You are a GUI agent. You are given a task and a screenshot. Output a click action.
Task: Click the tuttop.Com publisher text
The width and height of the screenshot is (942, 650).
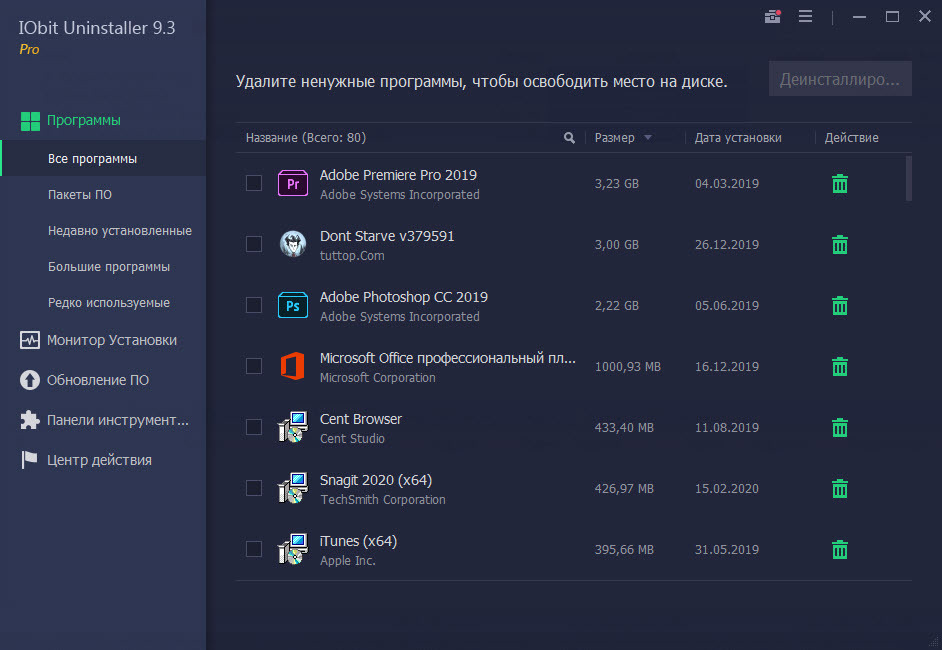tap(352, 256)
